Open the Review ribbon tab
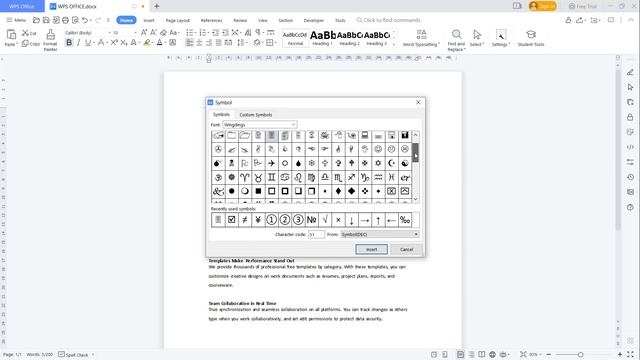 (x=240, y=20)
